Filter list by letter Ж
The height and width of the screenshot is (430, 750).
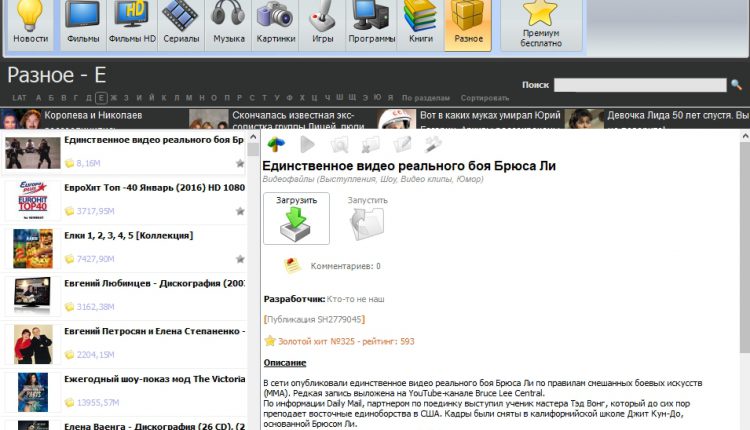114,98
